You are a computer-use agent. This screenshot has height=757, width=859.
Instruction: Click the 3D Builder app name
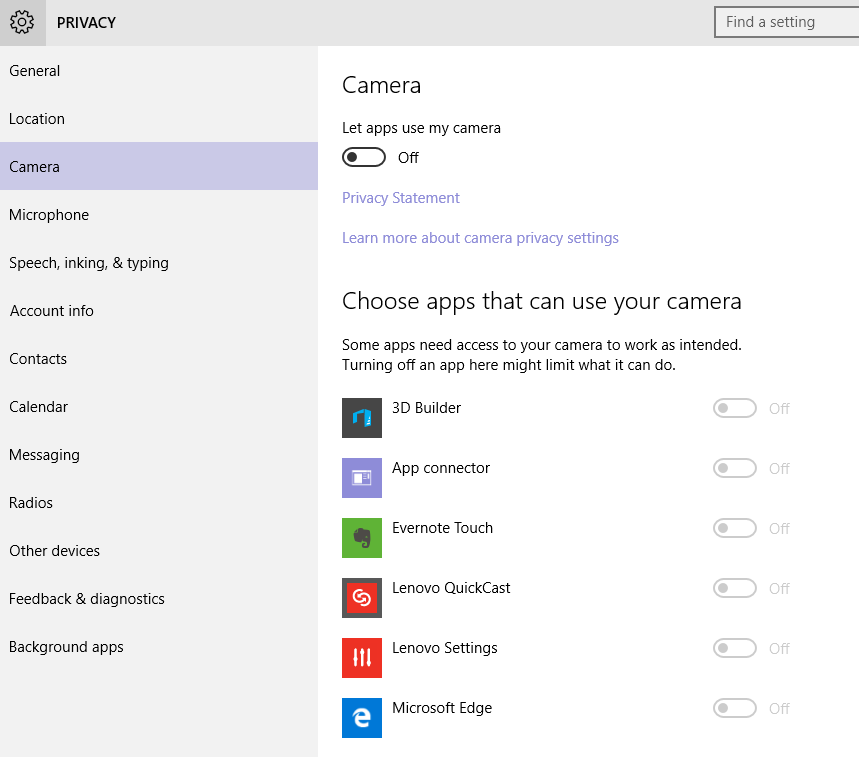(x=426, y=408)
